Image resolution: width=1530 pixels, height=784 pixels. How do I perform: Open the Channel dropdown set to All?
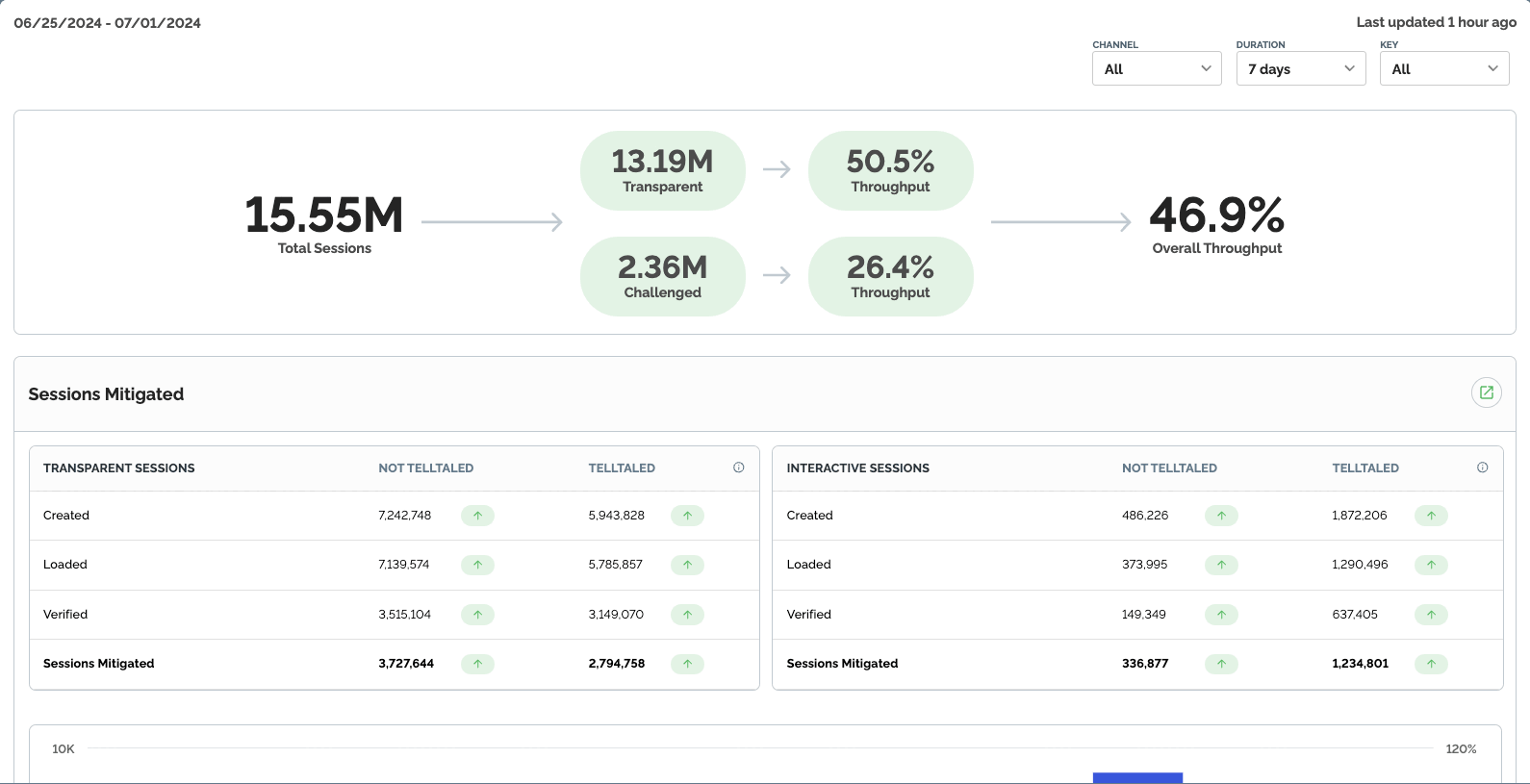tap(1157, 68)
